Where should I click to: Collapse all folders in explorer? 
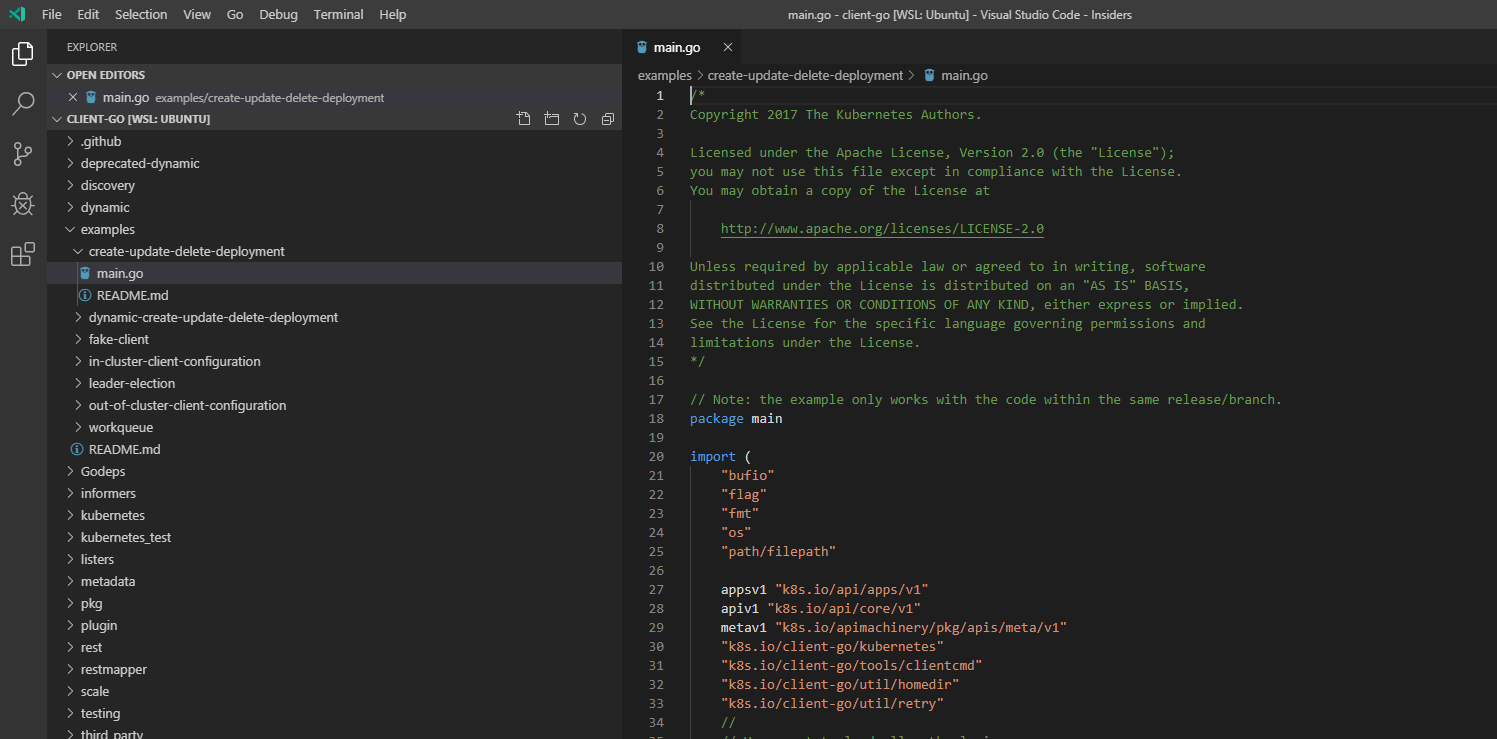coord(608,119)
